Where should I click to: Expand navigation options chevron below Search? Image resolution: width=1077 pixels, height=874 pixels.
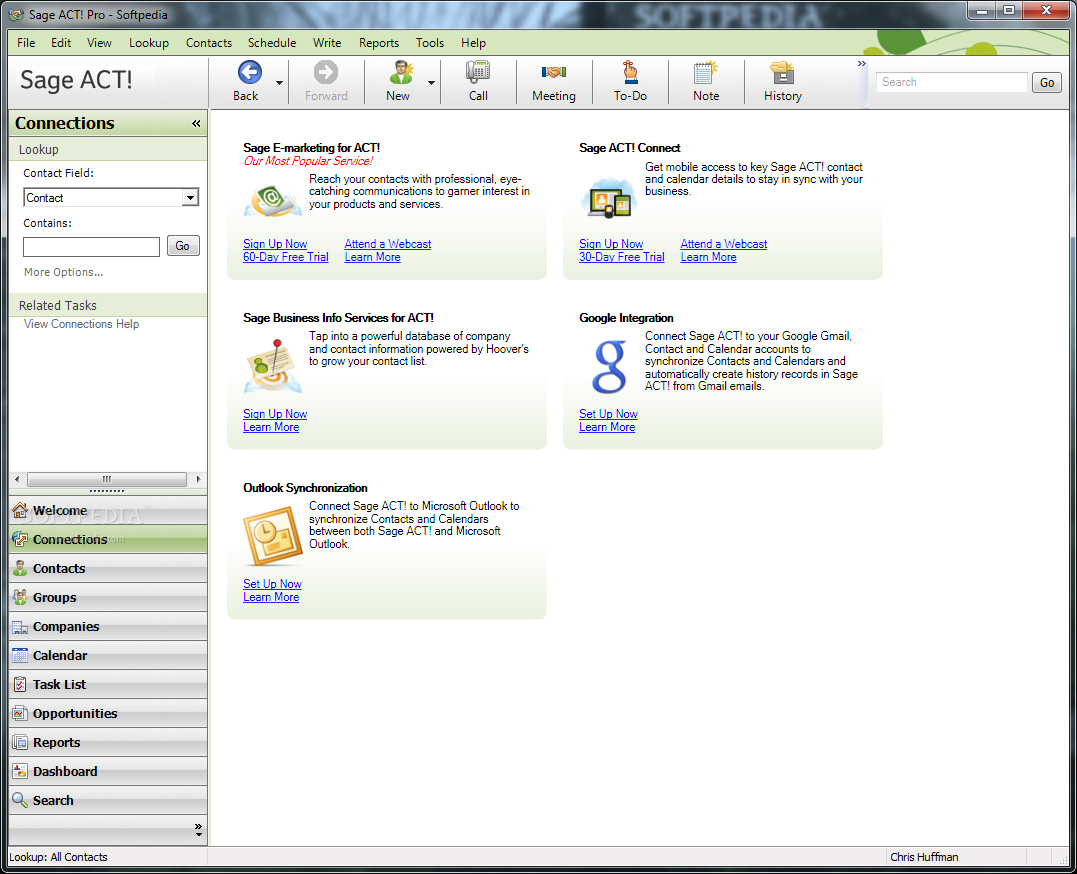[x=198, y=829]
